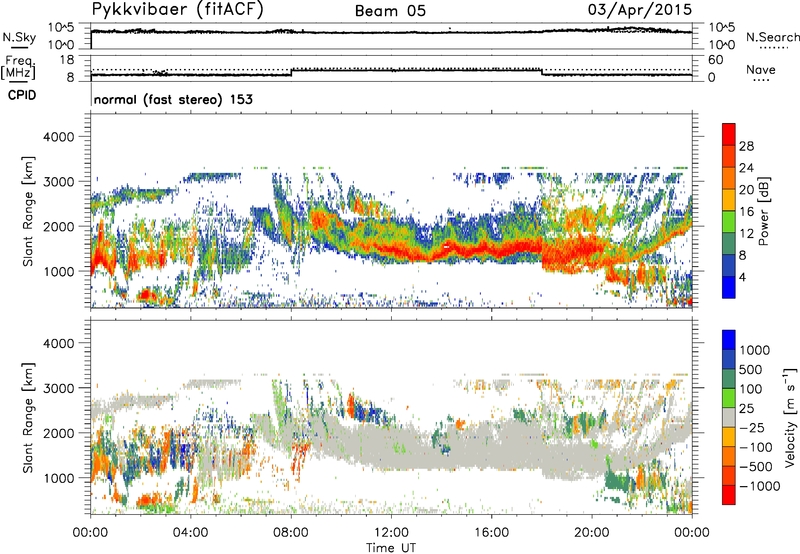Image resolution: width=800 pixels, height=554 pixels.
Task: Click power colorbar label "4"
Action: click(x=742, y=277)
